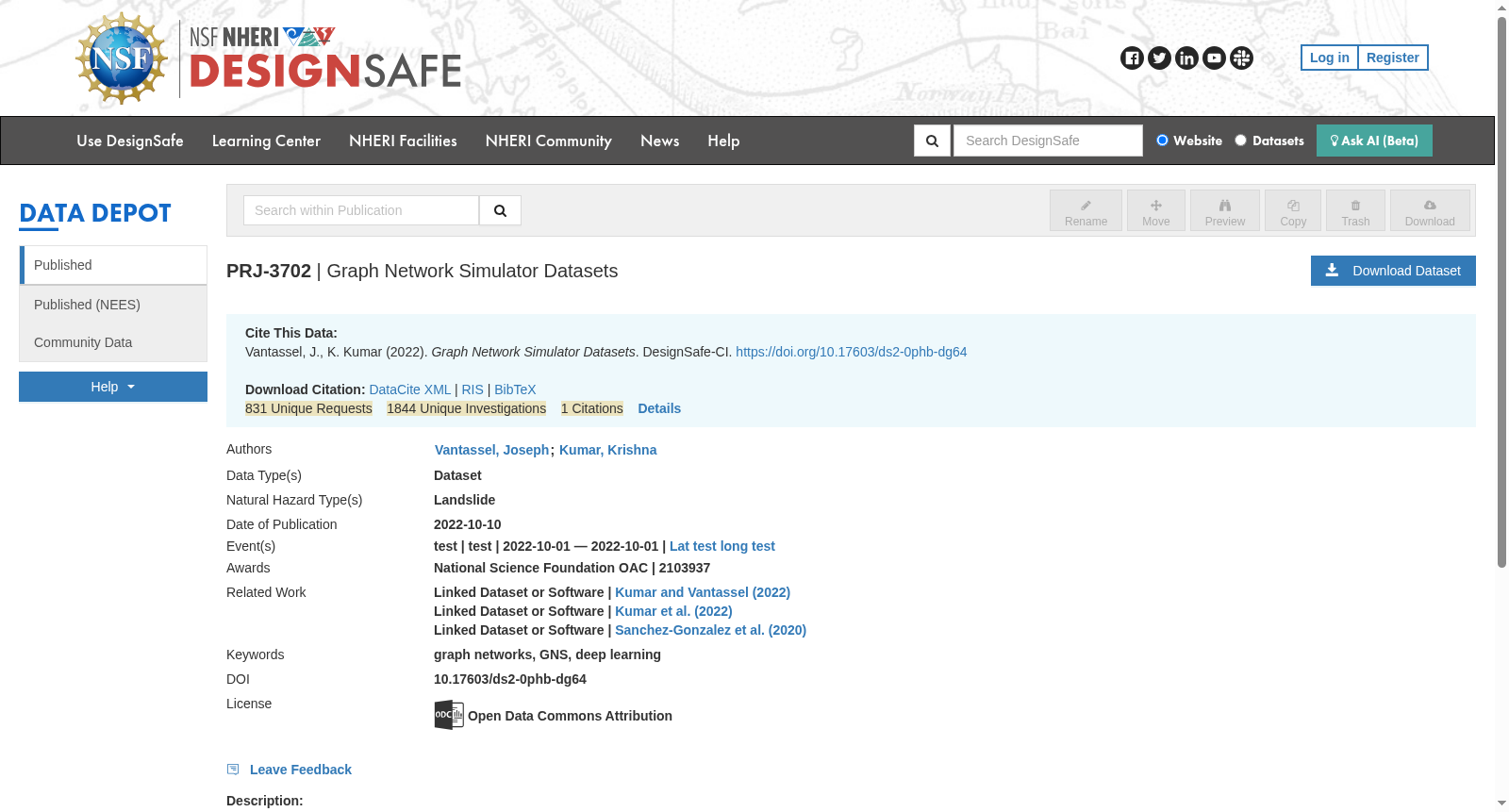Select the Website search radio button
Screen dimensions: 1509x812
1162,141
